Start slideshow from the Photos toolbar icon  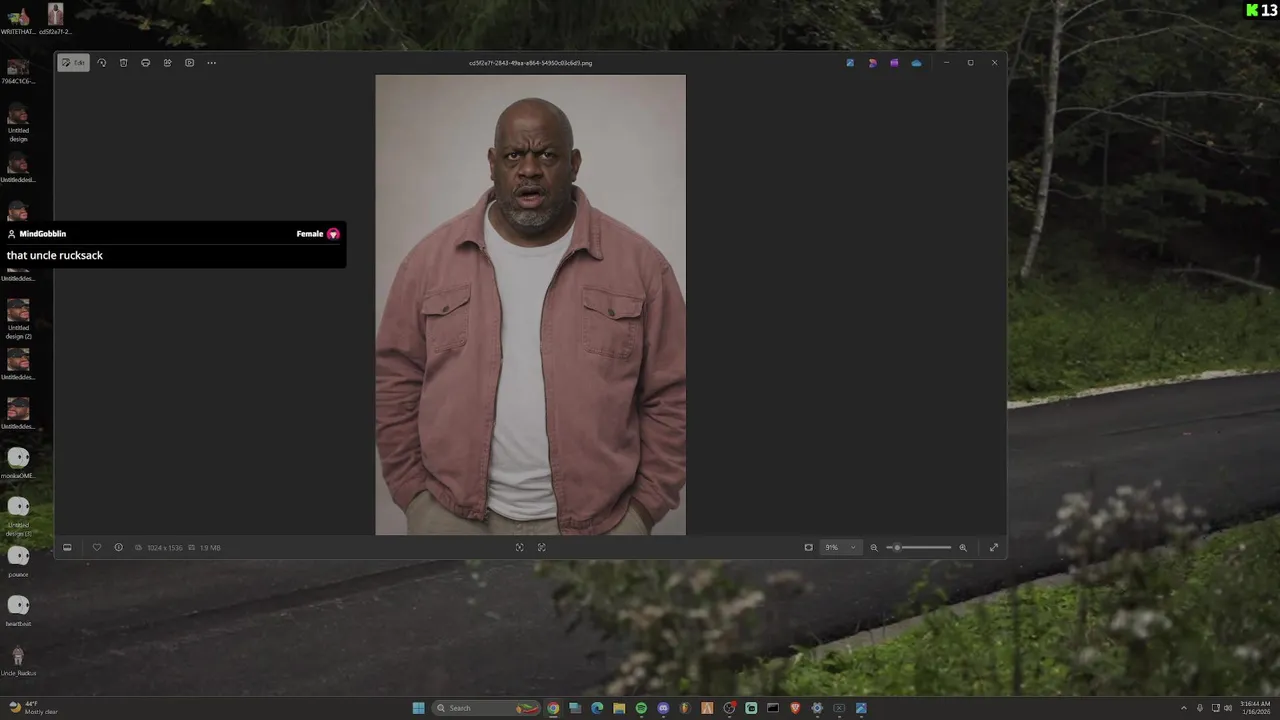[x=190, y=63]
